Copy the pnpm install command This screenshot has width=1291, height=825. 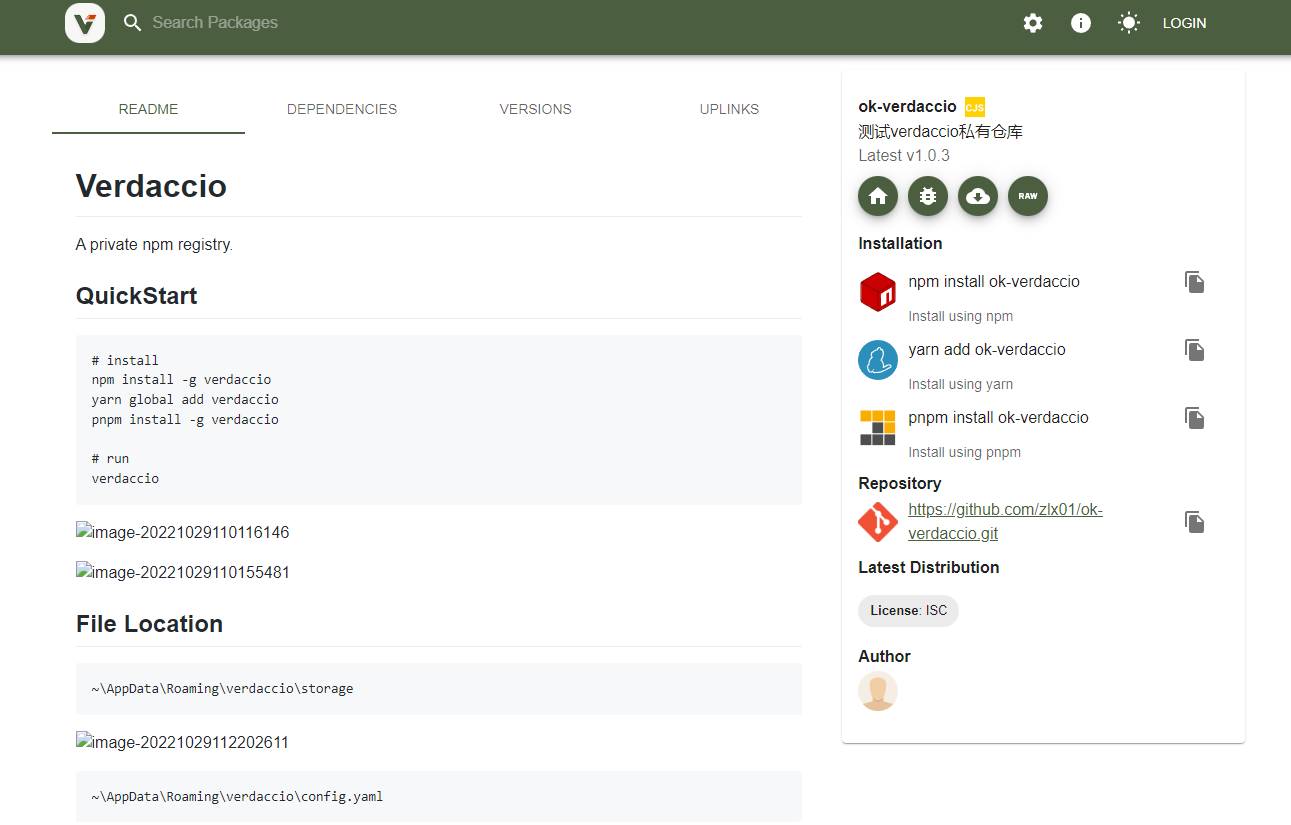click(x=1194, y=418)
